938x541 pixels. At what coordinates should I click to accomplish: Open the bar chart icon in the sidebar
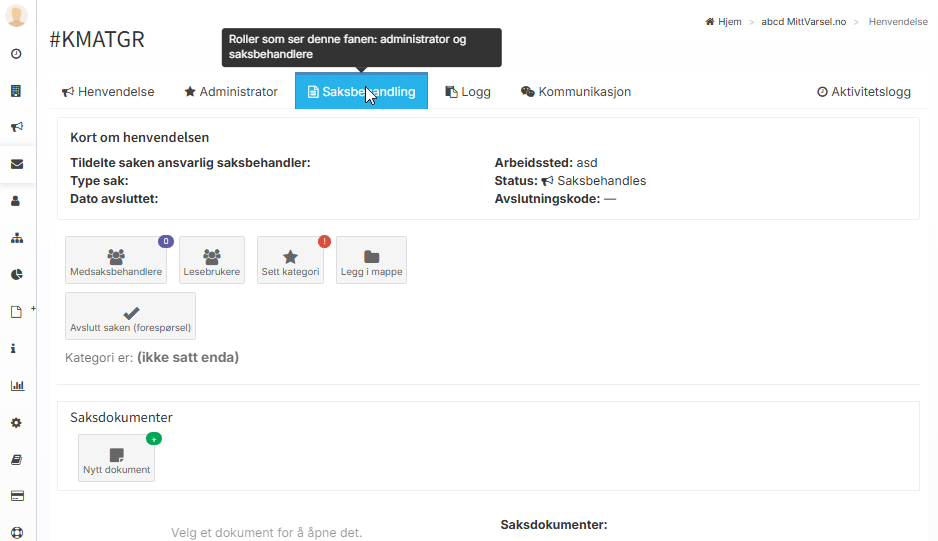pos(16,385)
